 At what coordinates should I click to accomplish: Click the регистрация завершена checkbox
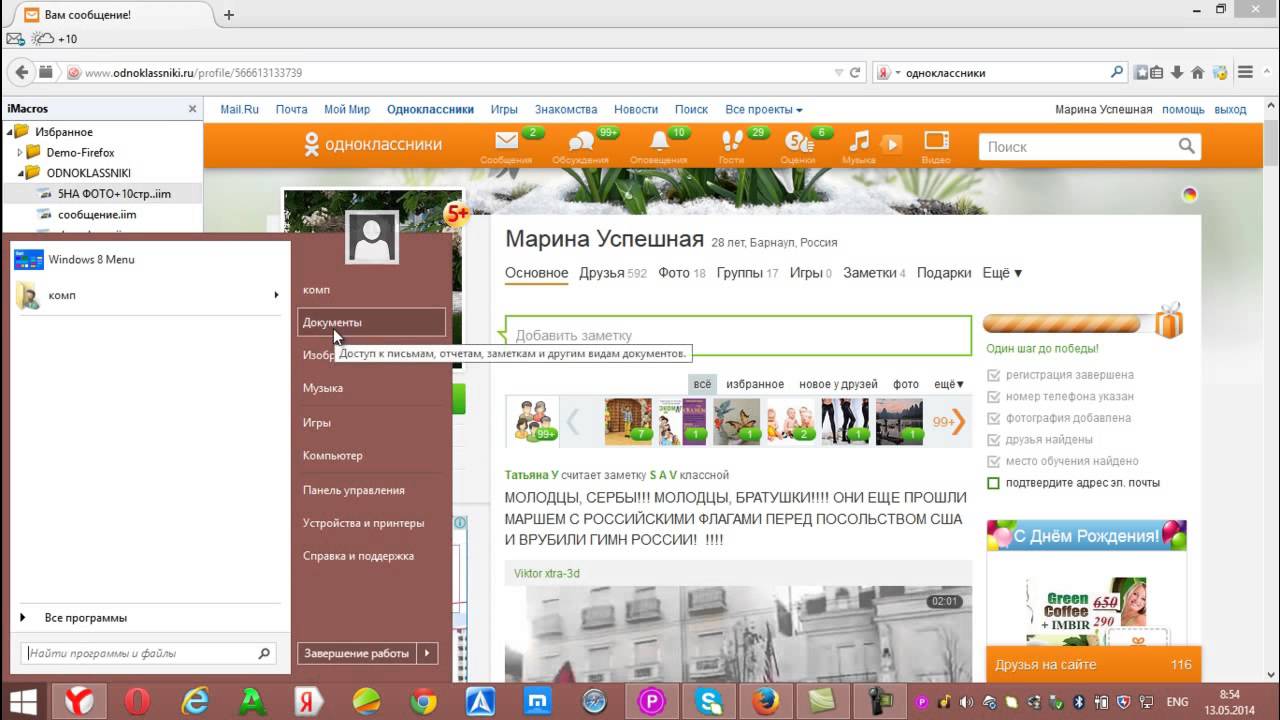993,375
